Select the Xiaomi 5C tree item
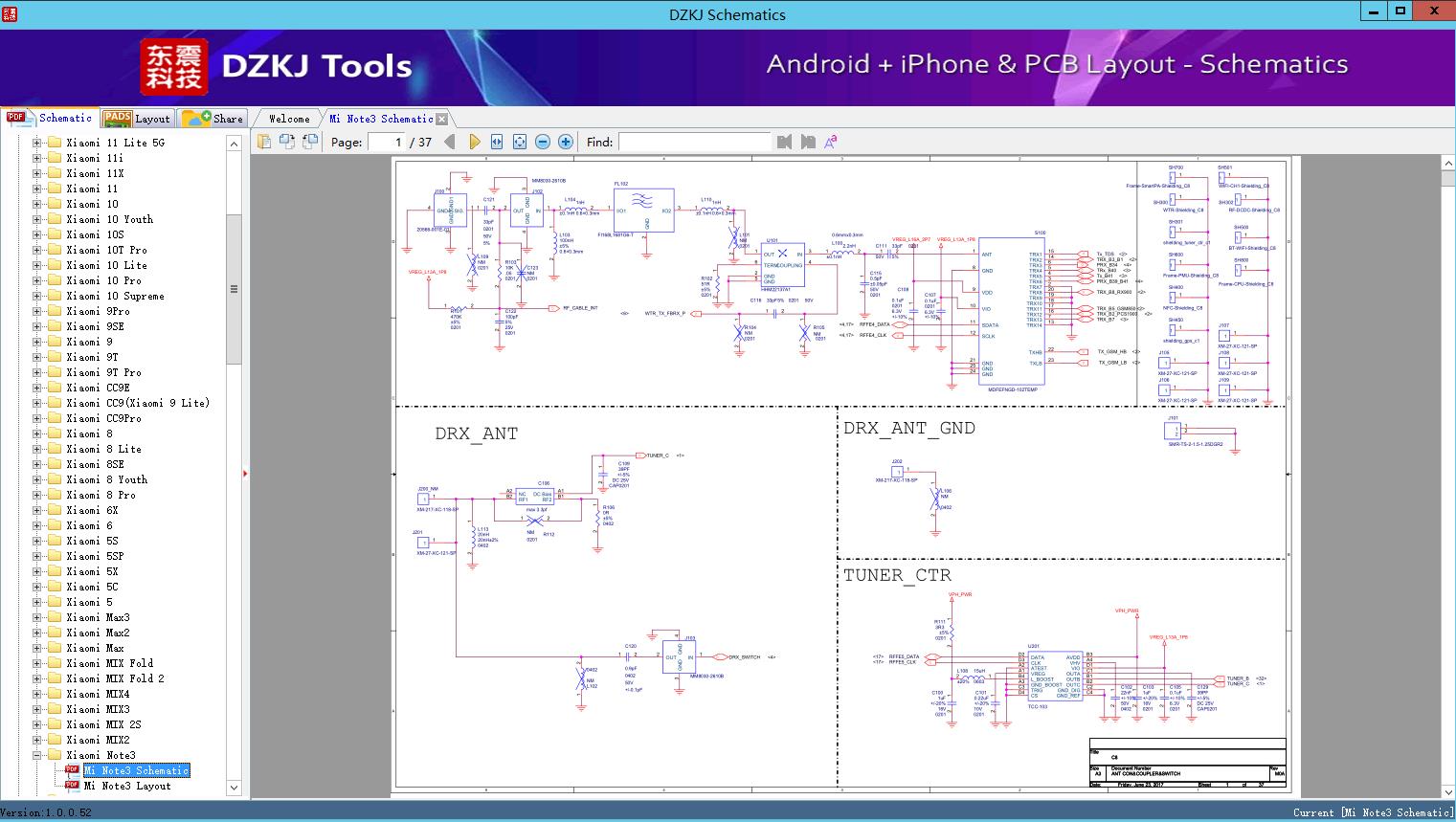Screen dimensions: 1456x822 (x=92, y=587)
